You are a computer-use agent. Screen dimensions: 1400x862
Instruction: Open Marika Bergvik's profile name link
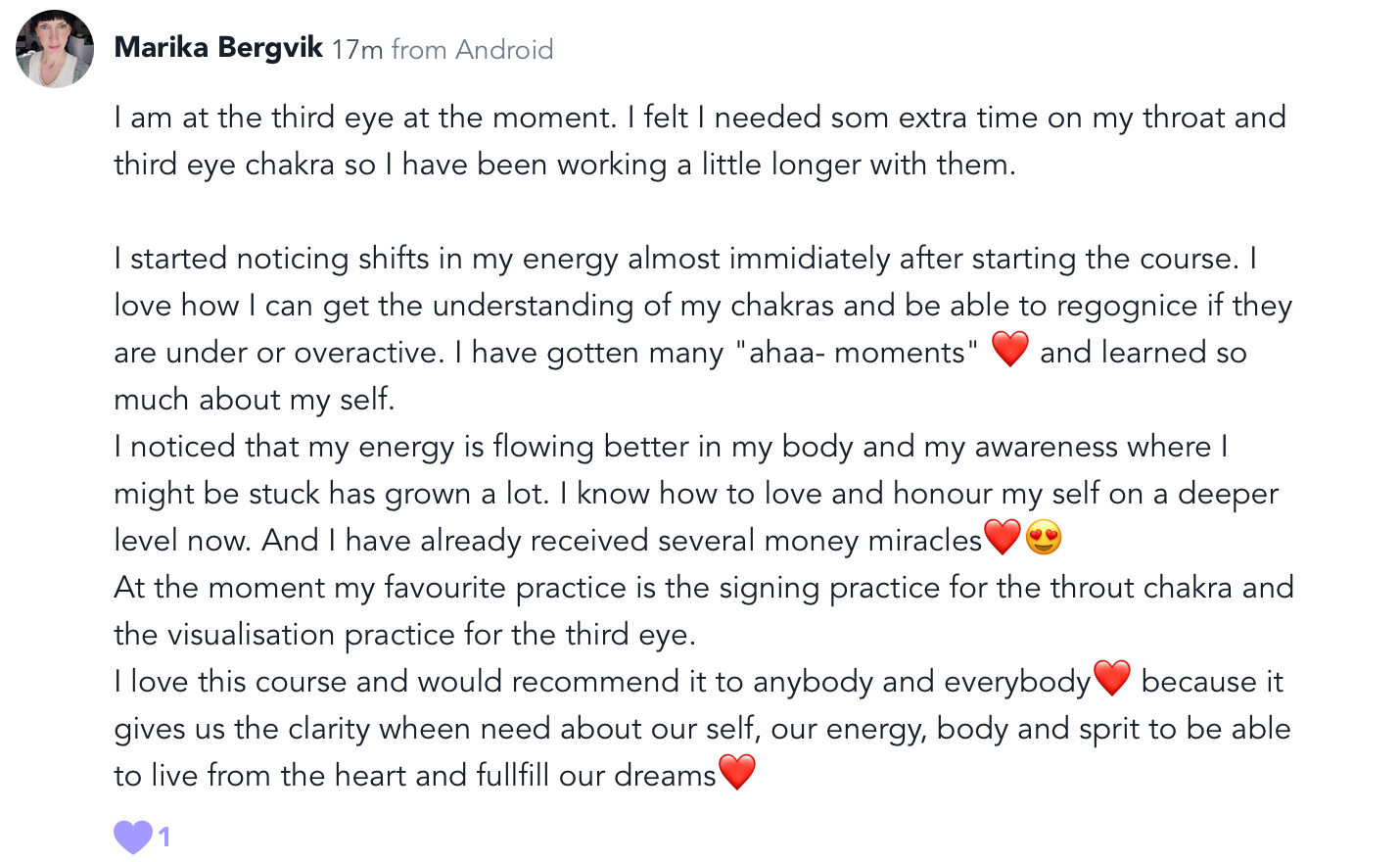(218, 48)
